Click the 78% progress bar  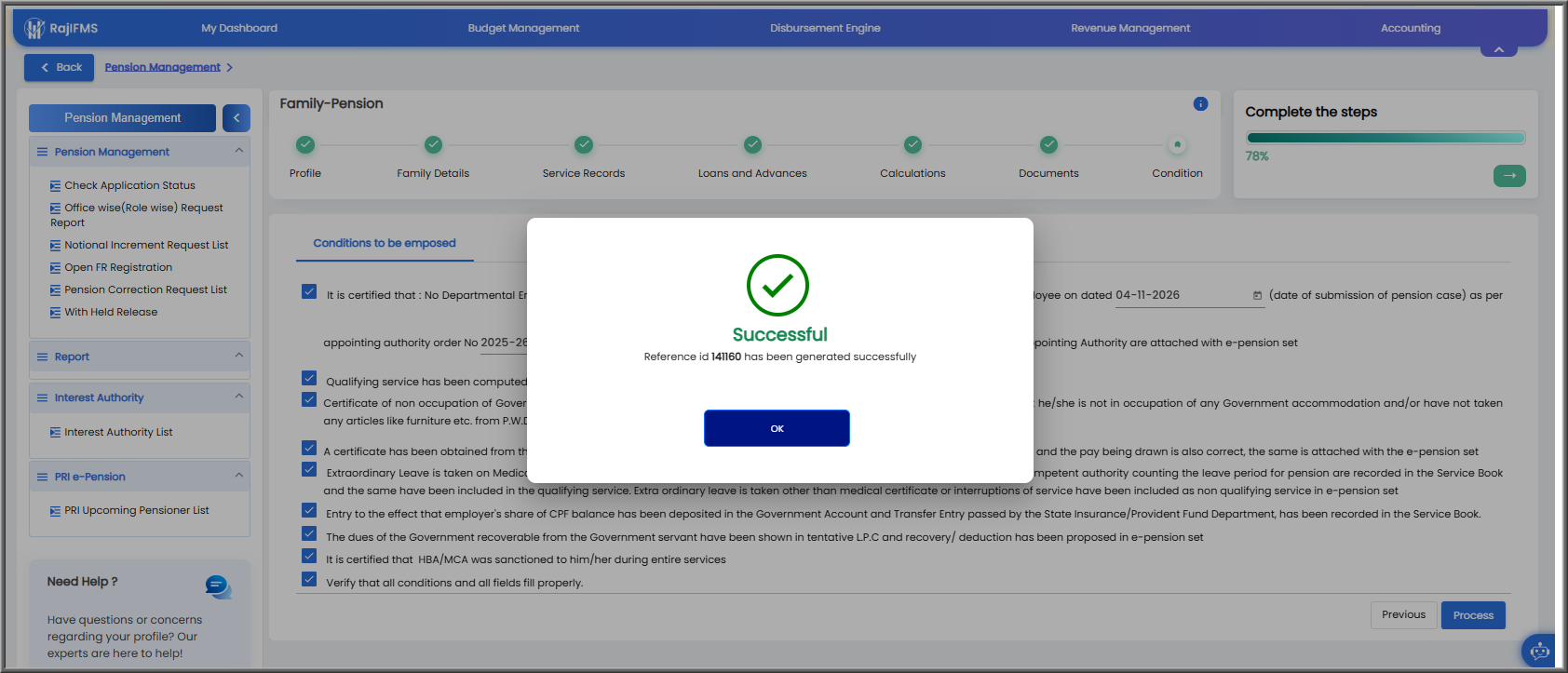click(x=1386, y=138)
